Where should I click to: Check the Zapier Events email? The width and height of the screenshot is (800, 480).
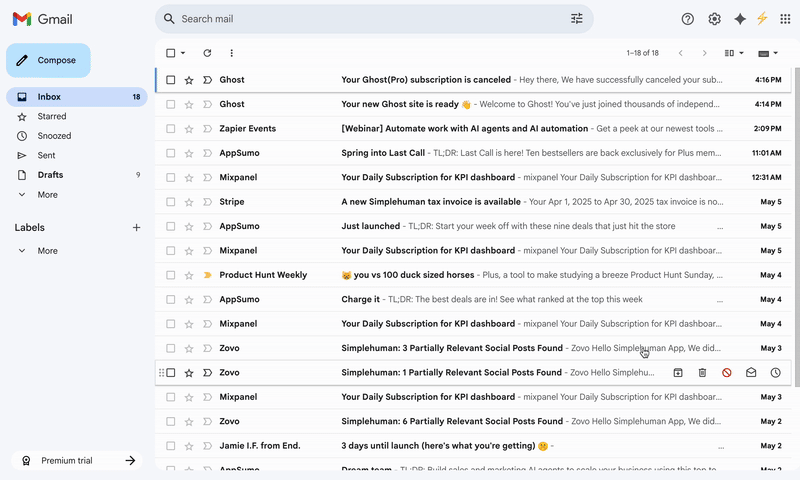click(x=170, y=129)
